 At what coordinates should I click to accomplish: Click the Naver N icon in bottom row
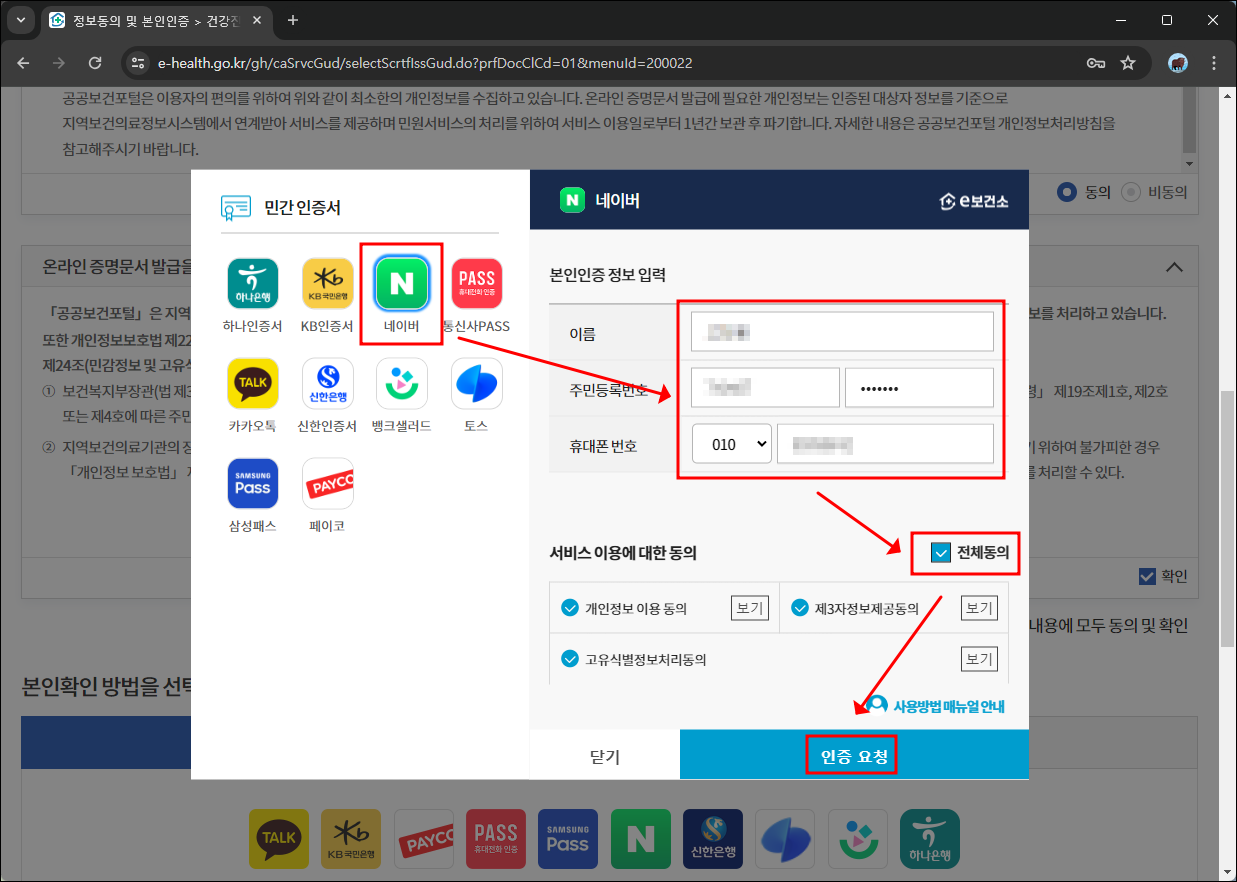[641, 838]
